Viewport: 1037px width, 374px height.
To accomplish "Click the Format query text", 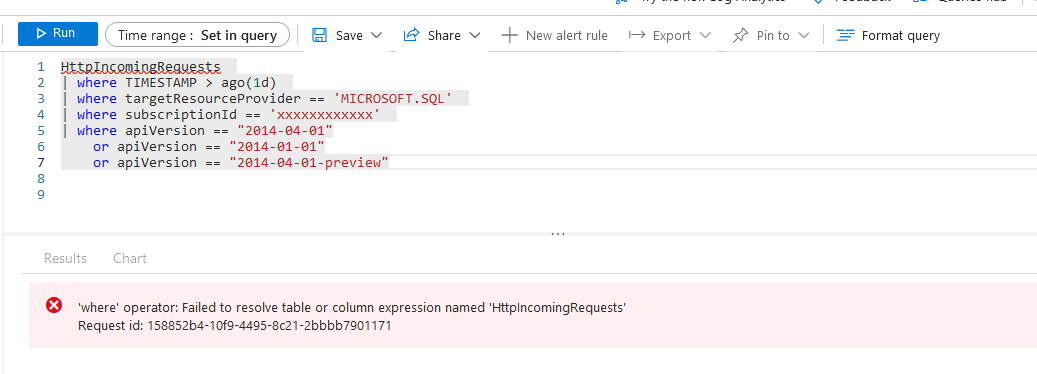I will pyautogui.click(x=901, y=36).
